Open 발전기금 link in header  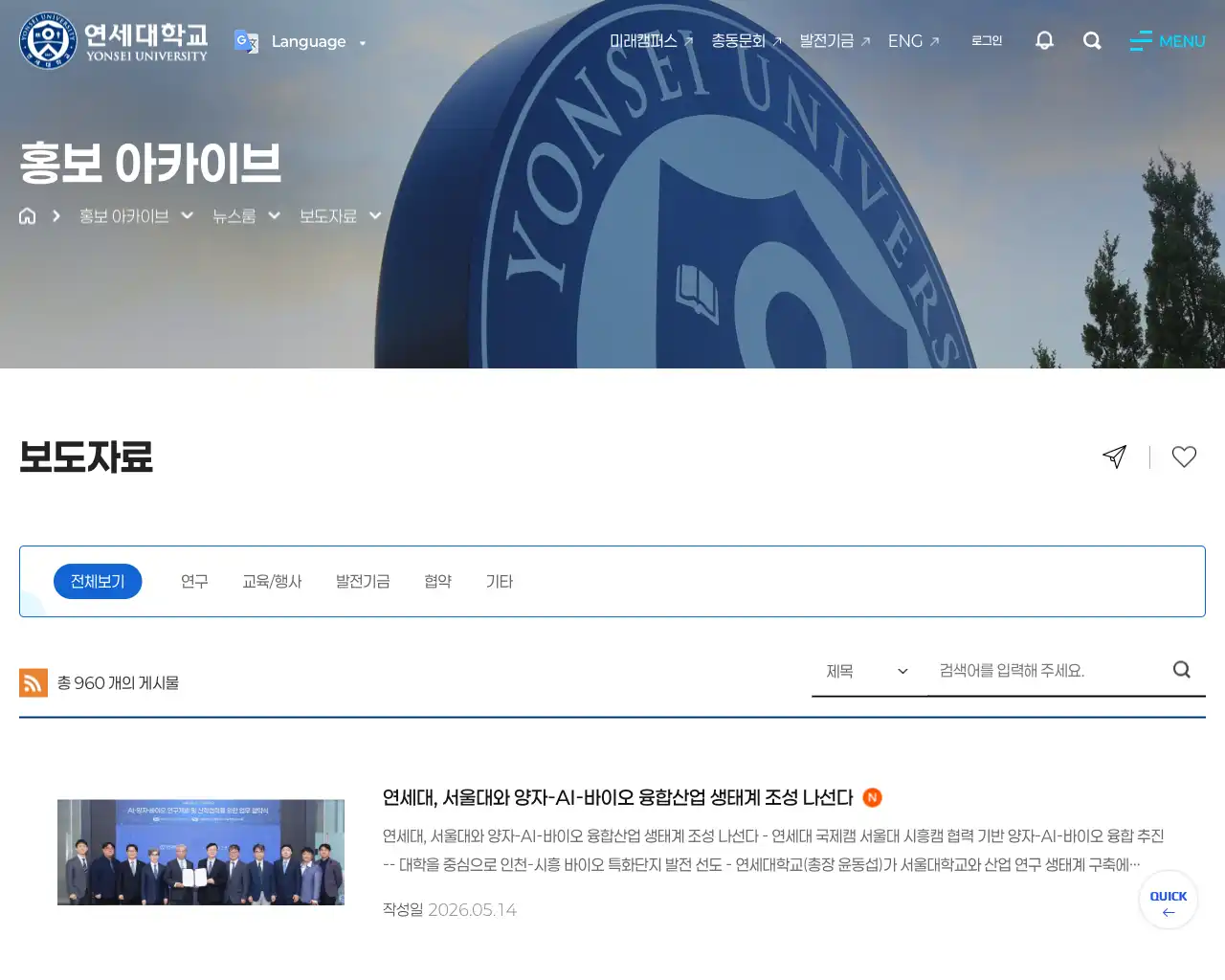click(x=835, y=40)
